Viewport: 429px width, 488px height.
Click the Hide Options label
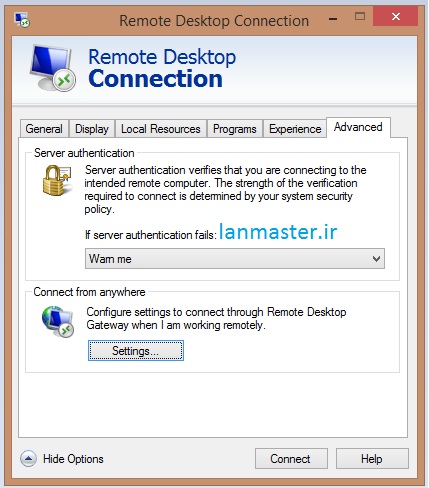point(73,459)
